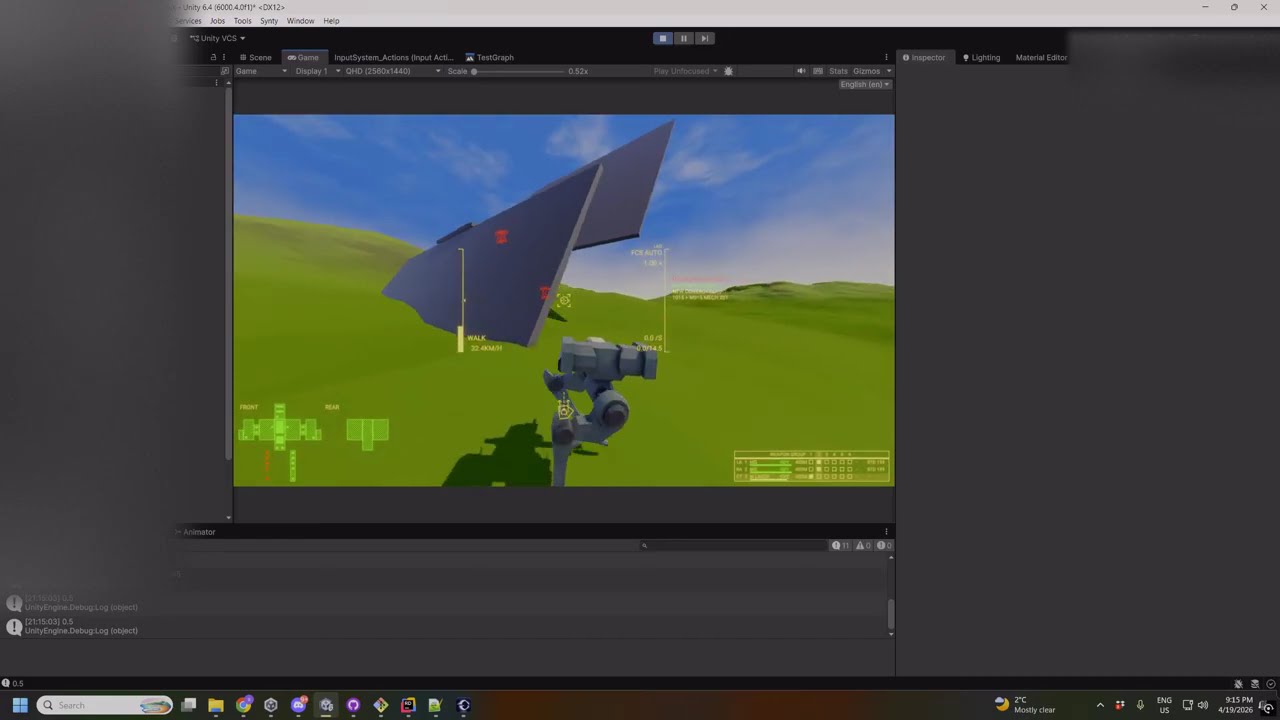Open Task View on taskbar
Screen dimensions: 1280x720
[x=188, y=705]
